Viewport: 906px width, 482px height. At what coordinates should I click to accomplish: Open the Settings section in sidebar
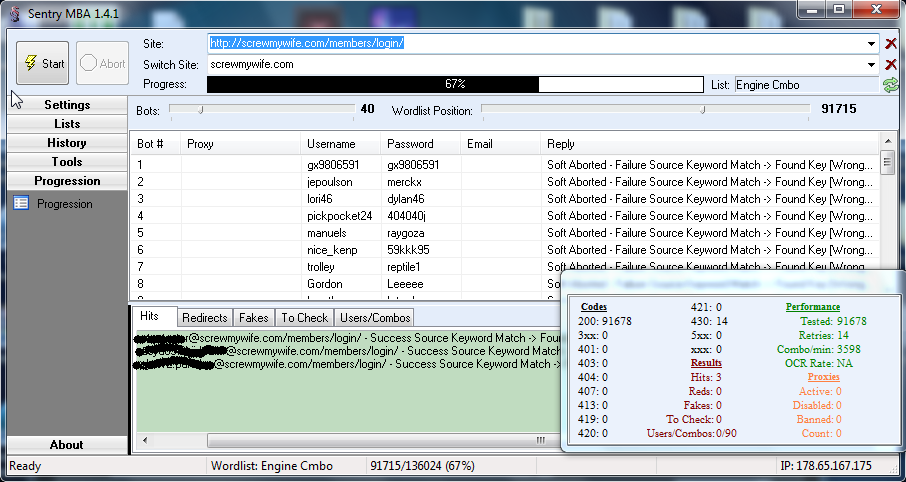pyautogui.click(x=67, y=105)
